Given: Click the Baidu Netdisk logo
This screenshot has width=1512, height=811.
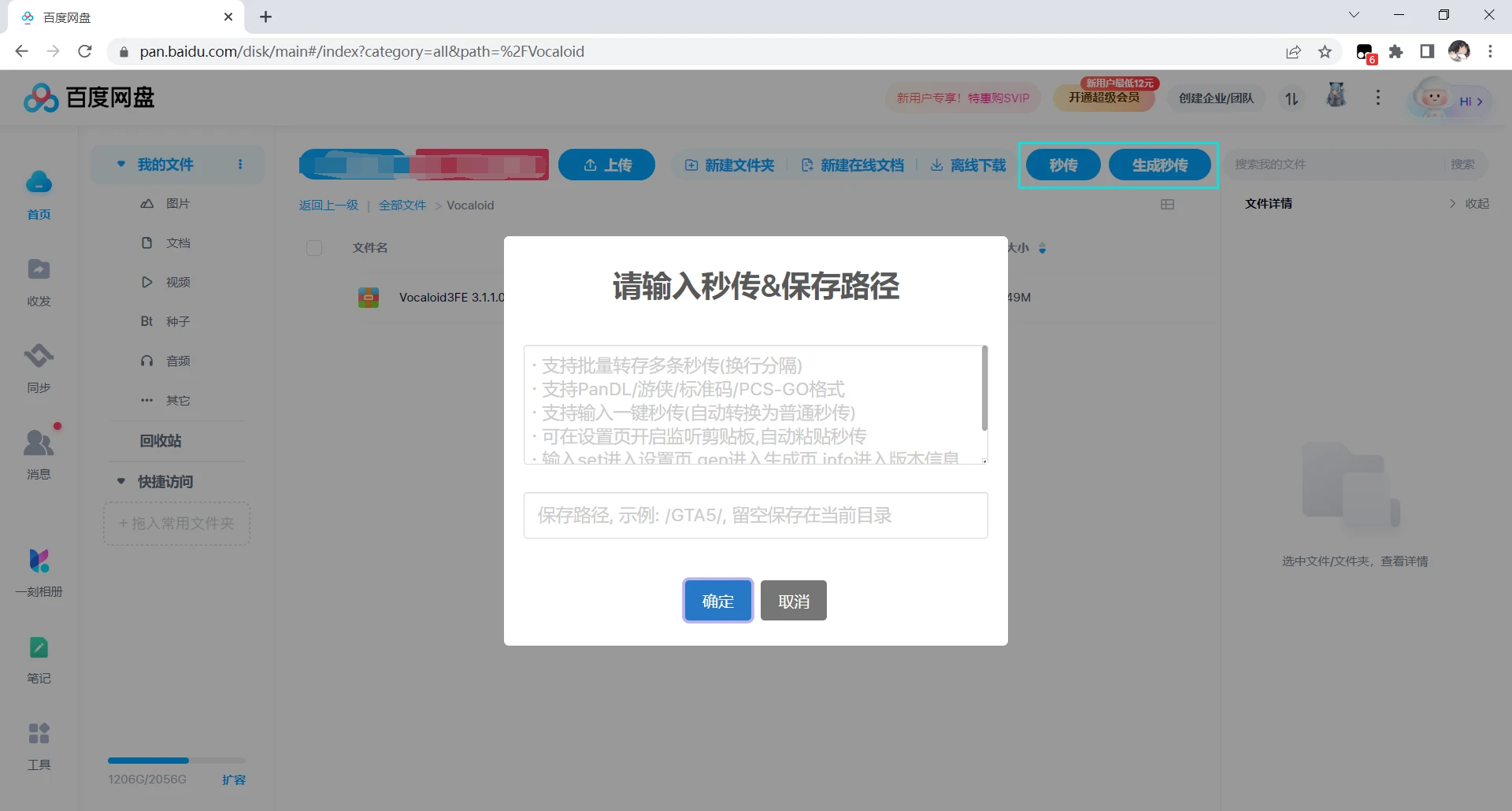Looking at the screenshot, I should click(x=89, y=98).
